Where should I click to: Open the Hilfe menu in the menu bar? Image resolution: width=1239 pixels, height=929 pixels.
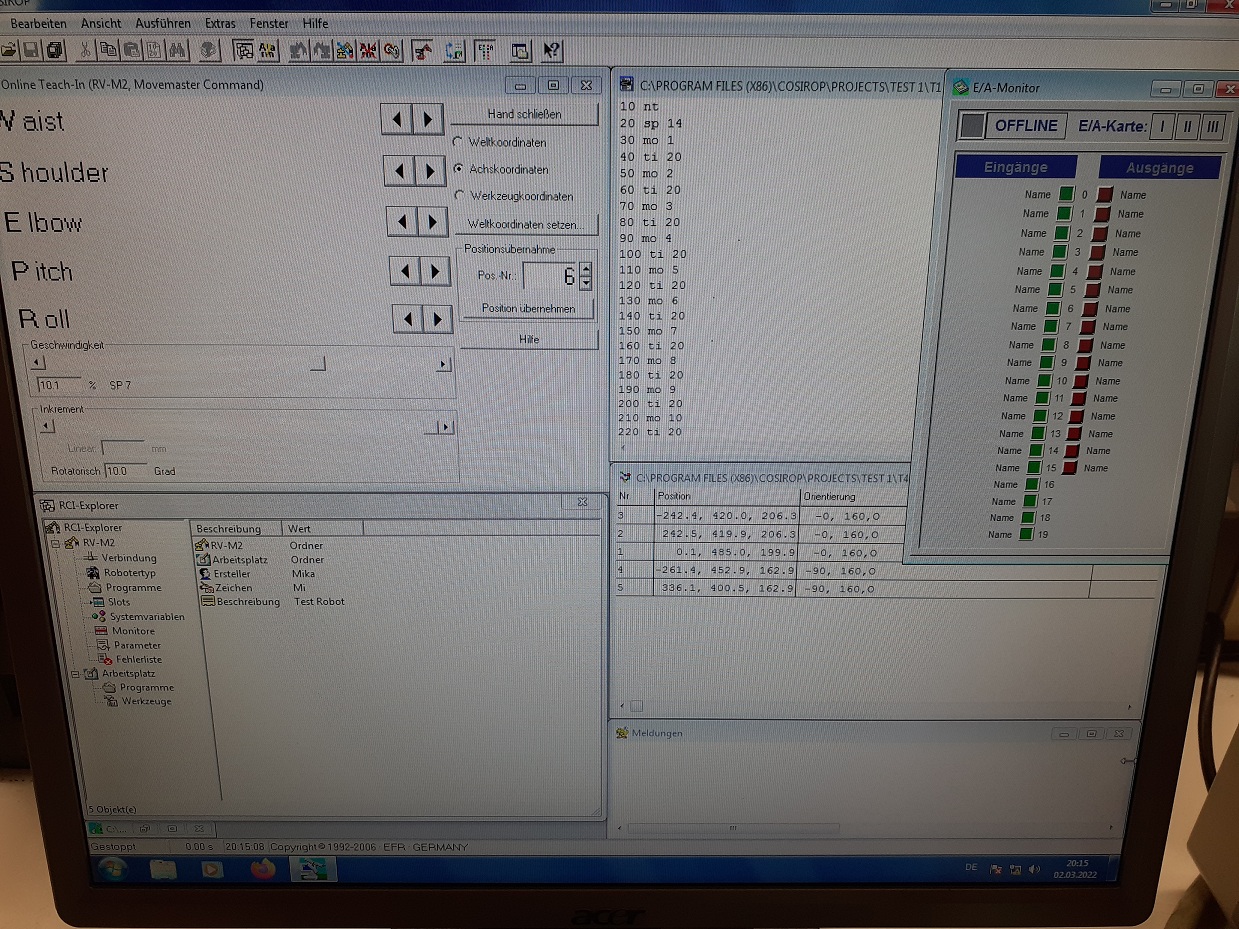click(315, 23)
